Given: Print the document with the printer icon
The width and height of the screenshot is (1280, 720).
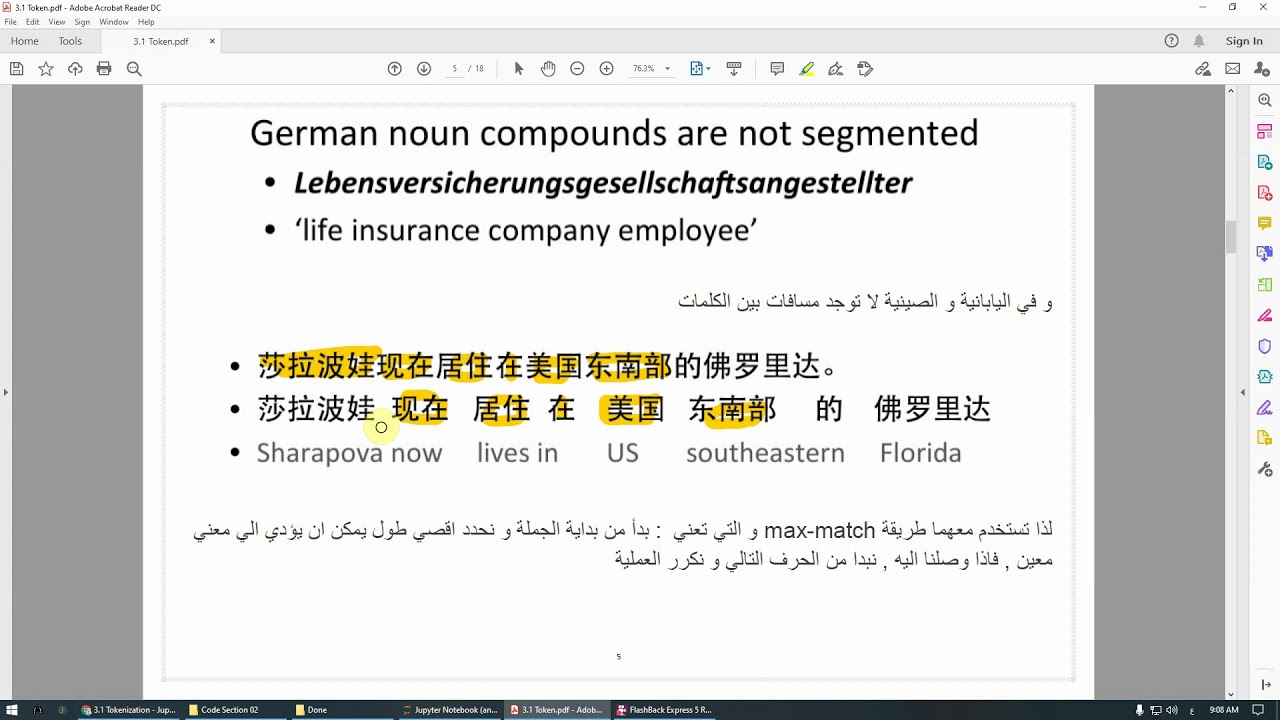Looking at the screenshot, I should coord(104,69).
